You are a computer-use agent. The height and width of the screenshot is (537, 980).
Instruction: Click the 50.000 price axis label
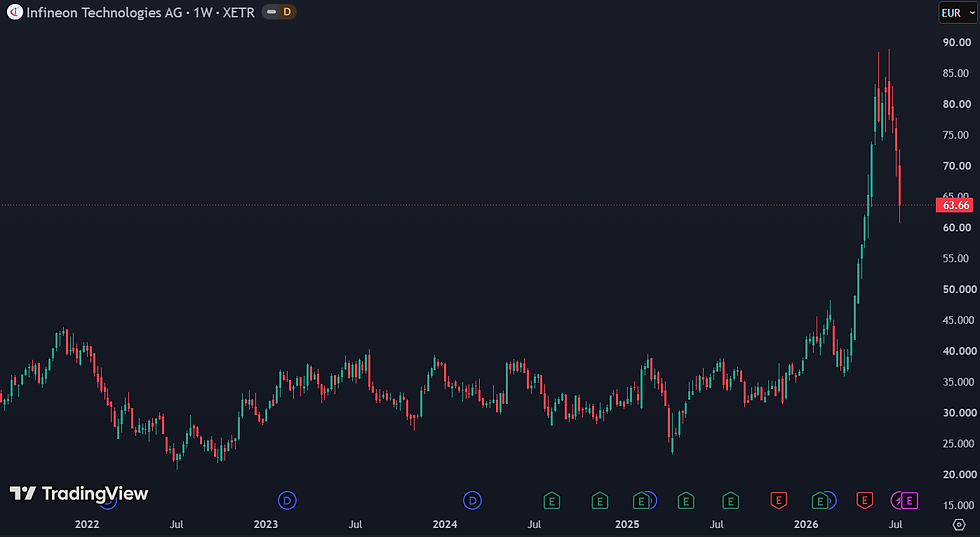959,289
